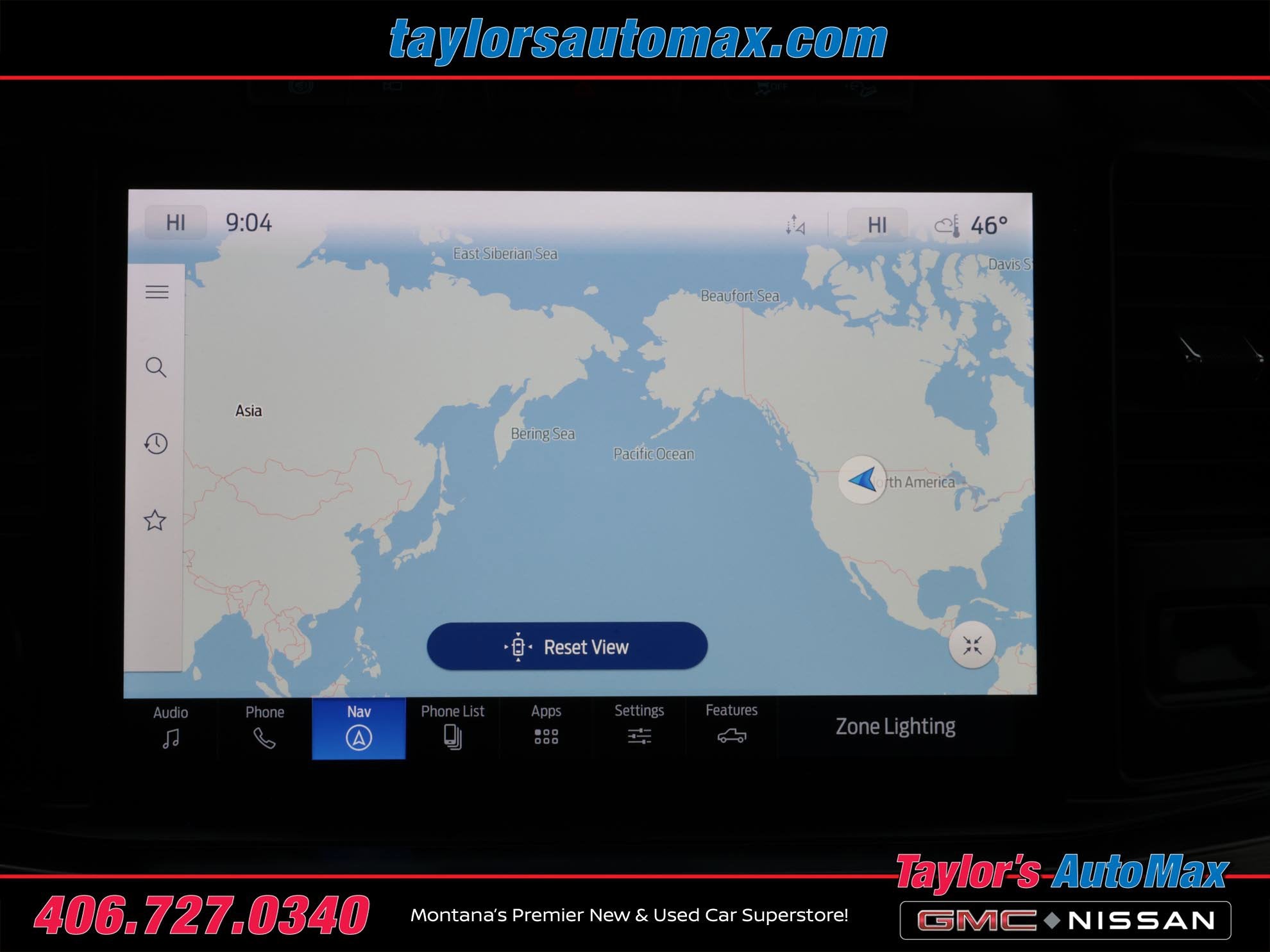Image resolution: width=1270 pixels, height=952 pixels.
Task: Tap the search magnifier icon
Action: 156,367
